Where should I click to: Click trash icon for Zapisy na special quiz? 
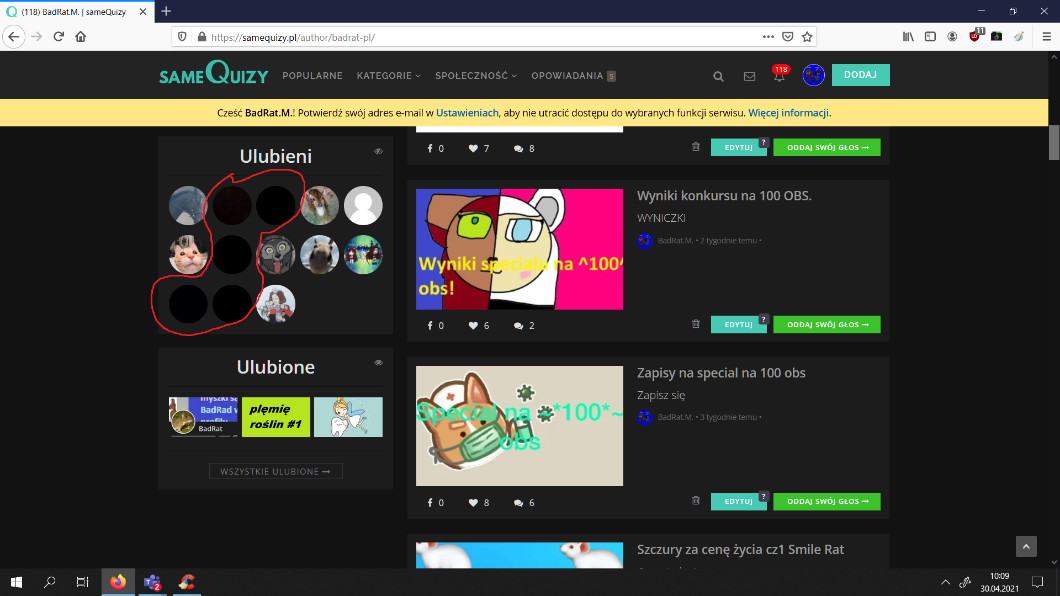click(x=696, y=501)
